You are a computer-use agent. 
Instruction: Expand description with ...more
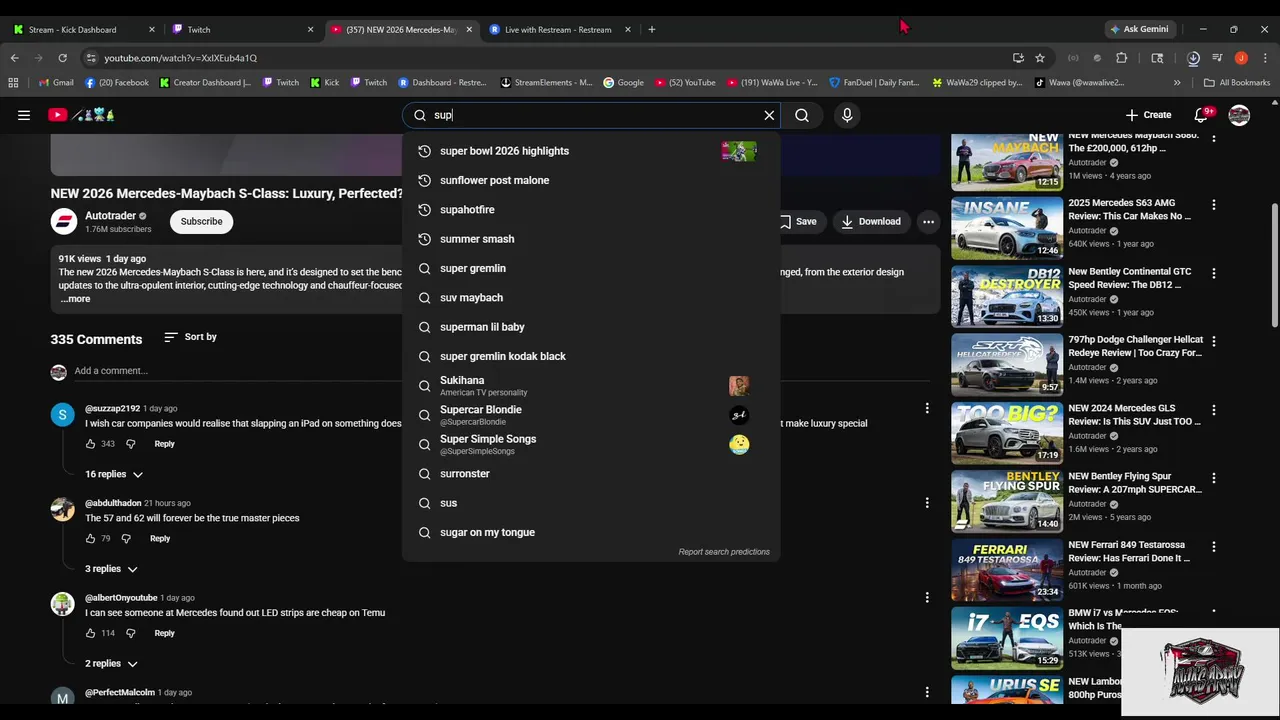75,299
